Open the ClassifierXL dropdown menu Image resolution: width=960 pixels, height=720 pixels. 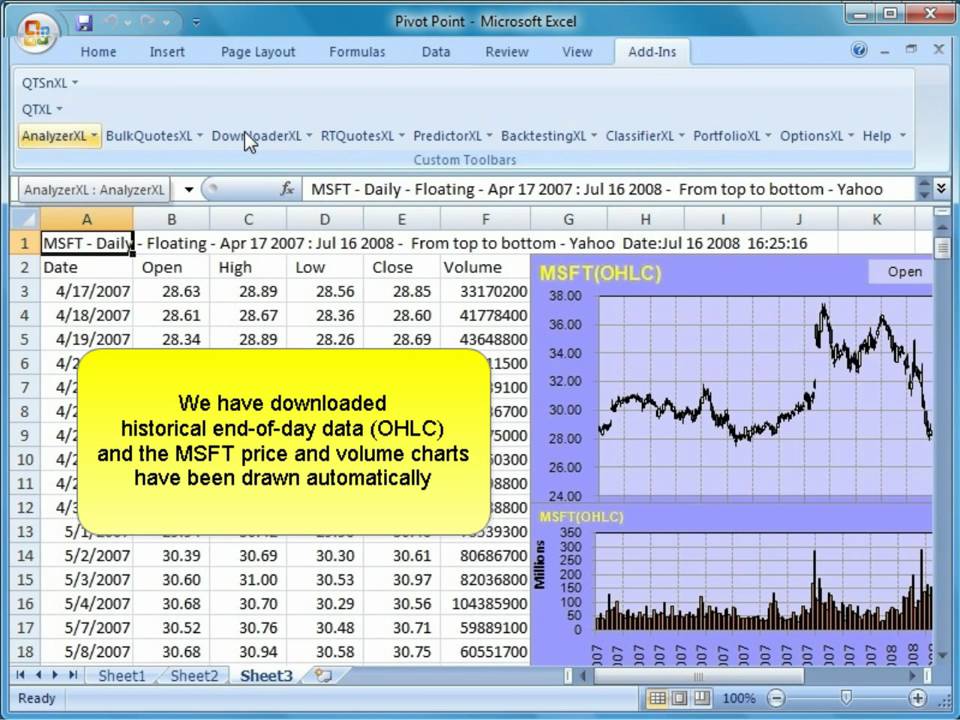pos(645,136)
